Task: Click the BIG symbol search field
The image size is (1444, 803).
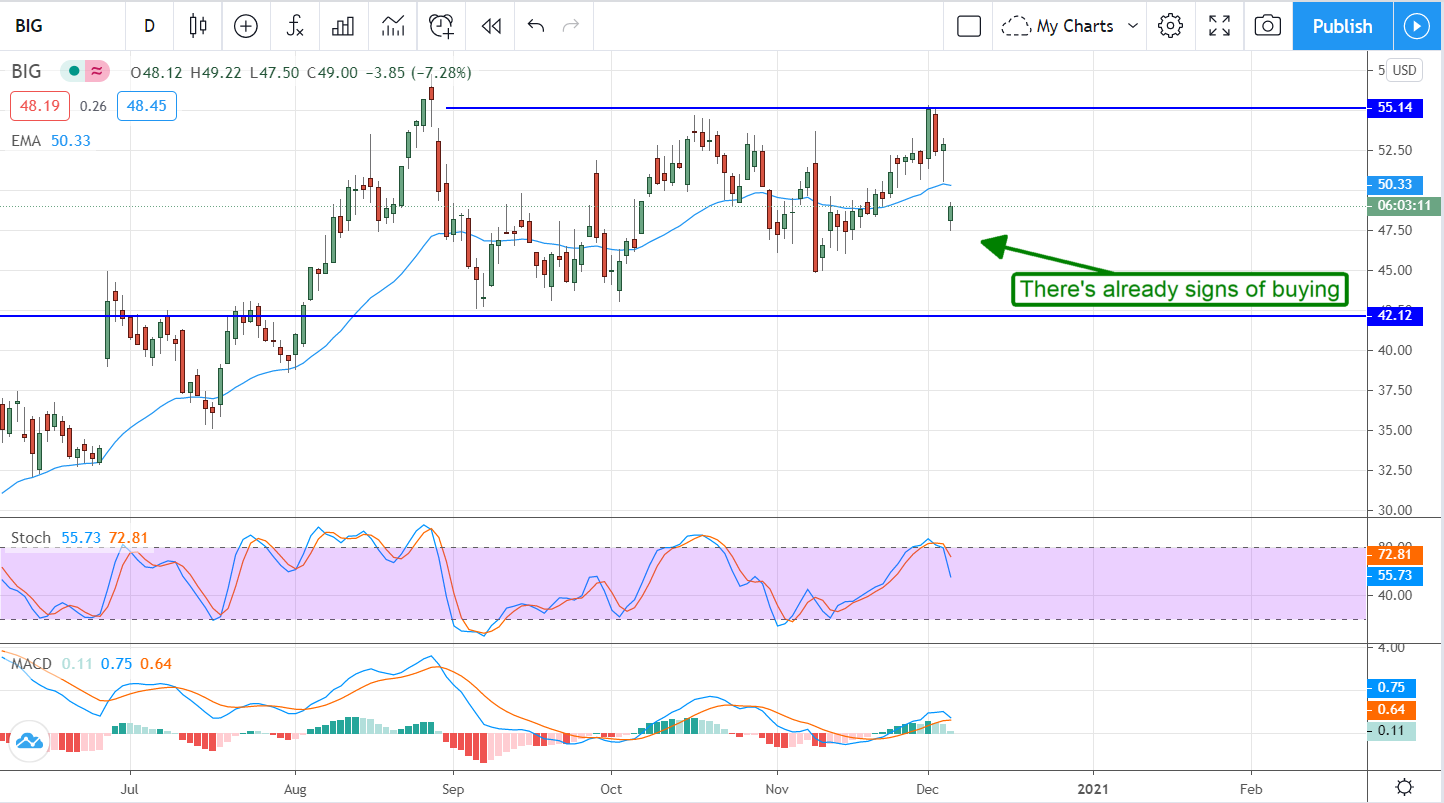Action: point(60,26)
